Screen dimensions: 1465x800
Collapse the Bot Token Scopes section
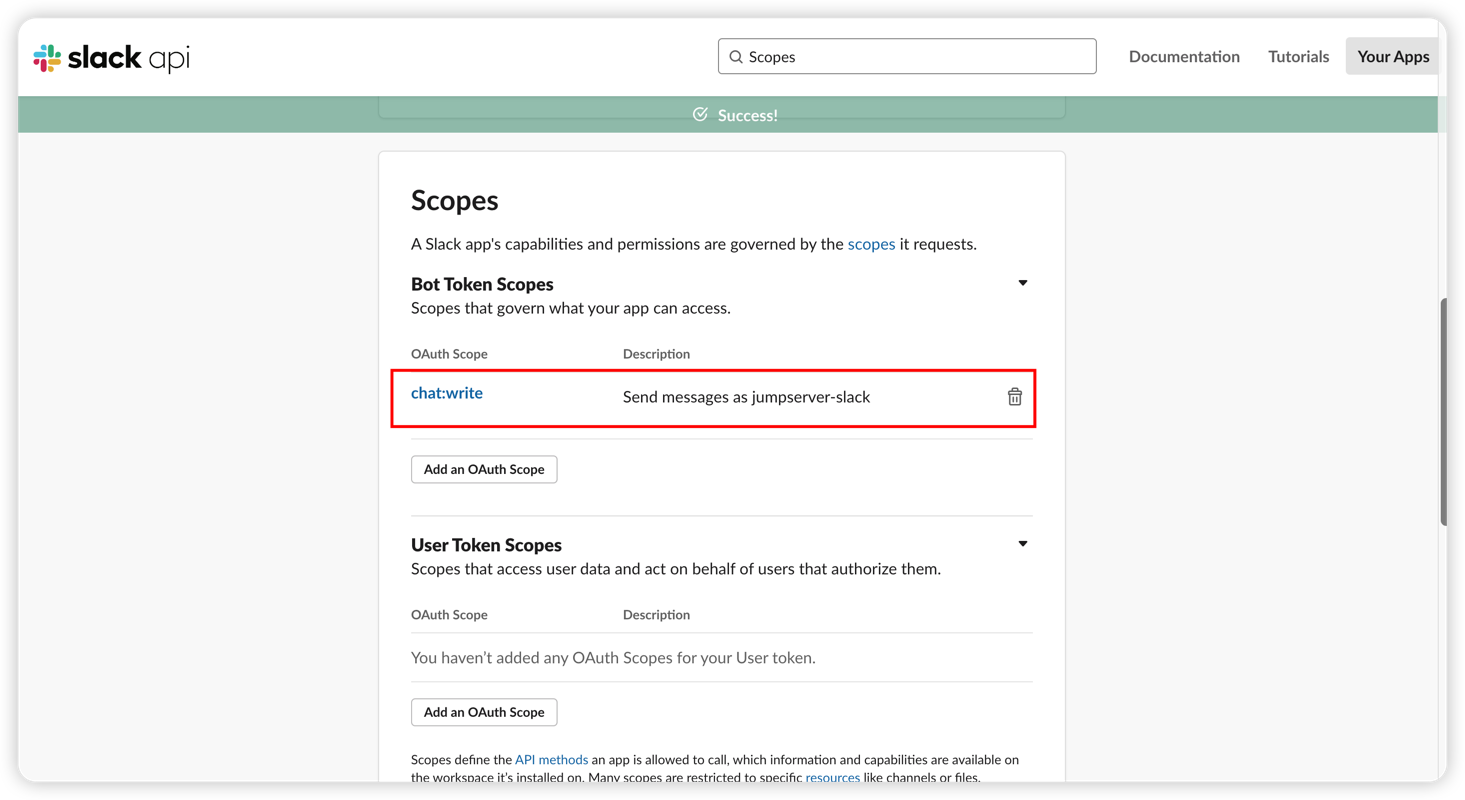[1022, 283]
